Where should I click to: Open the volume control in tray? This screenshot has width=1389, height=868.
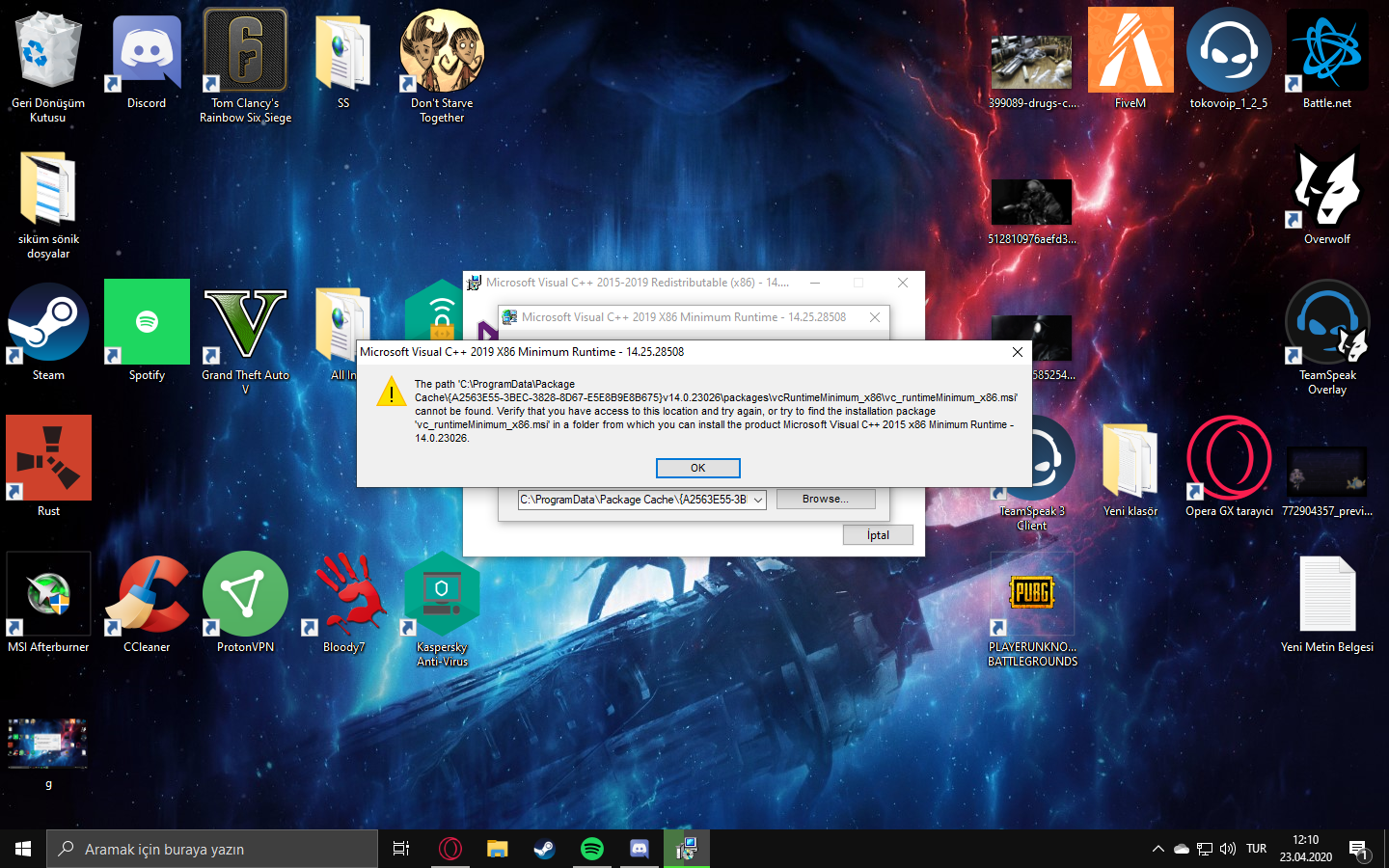point(1228,849)
